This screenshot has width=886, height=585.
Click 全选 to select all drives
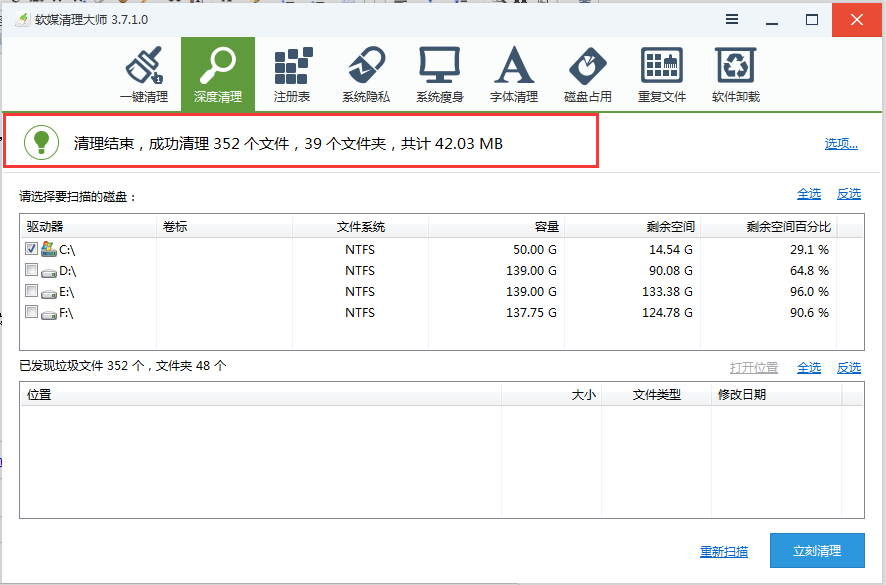click(x=808, y=193)
